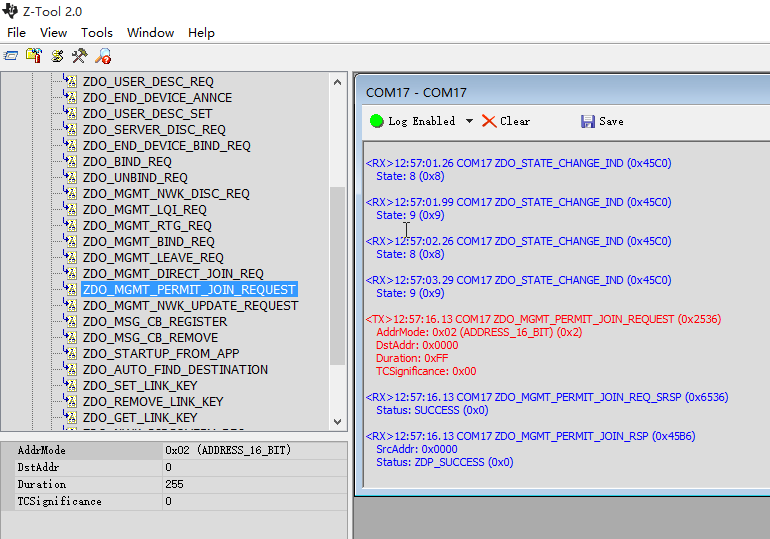Click the red X Clear icon
Screen dimensions: 770x539
489,121
